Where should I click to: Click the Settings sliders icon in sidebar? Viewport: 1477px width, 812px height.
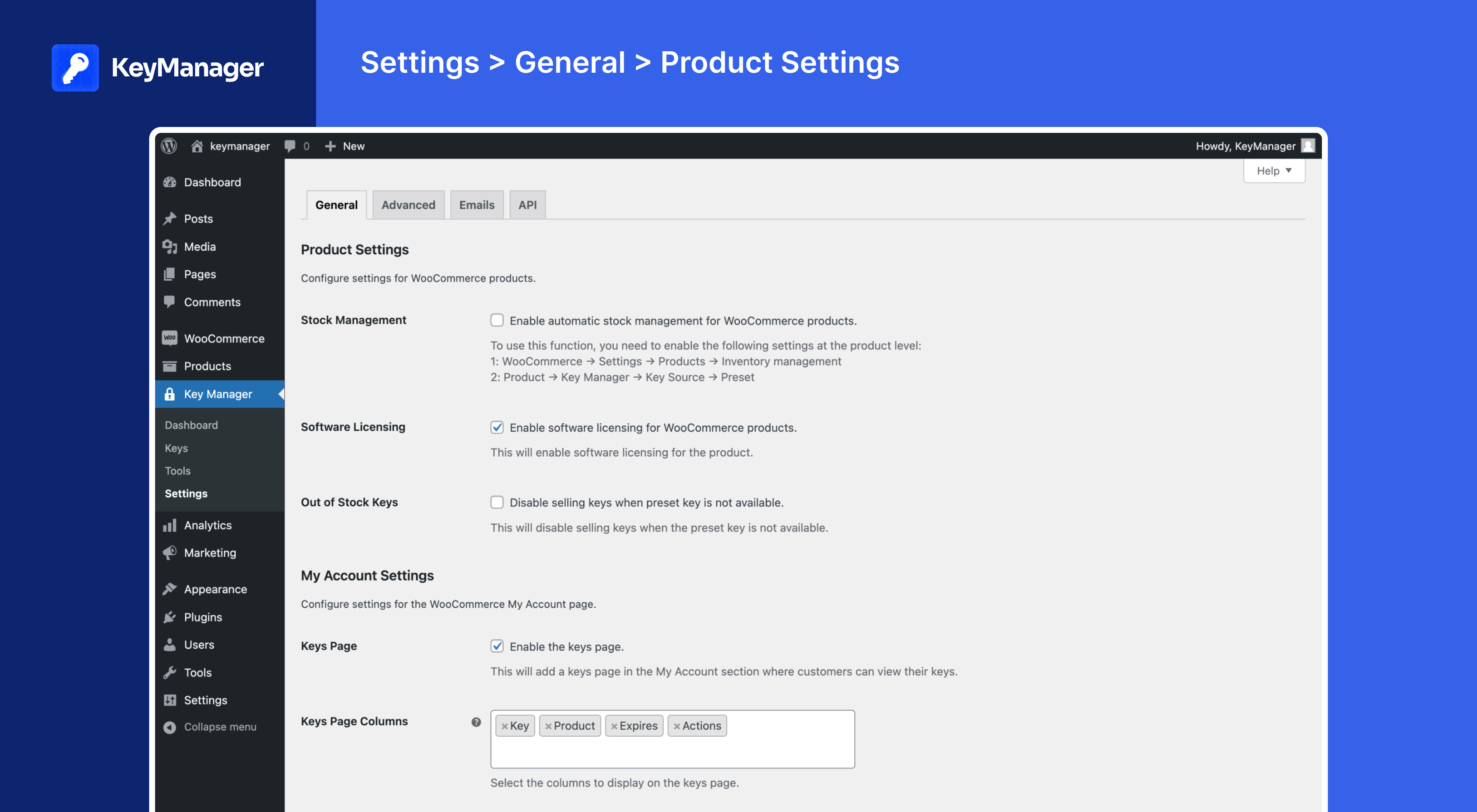[170, 700]
